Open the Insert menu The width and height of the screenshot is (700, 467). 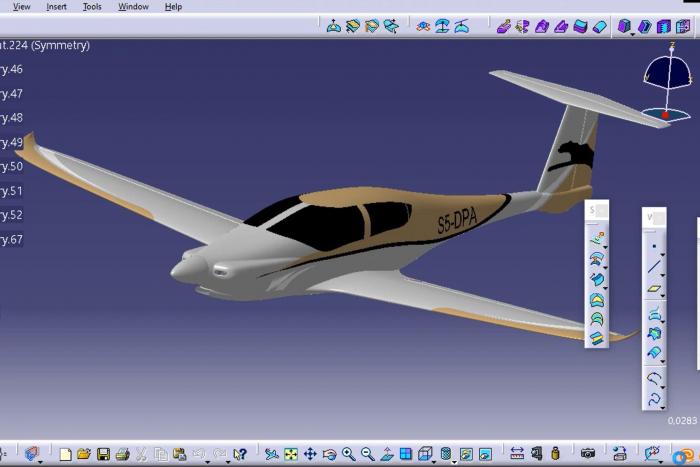(x=56, y=7)
